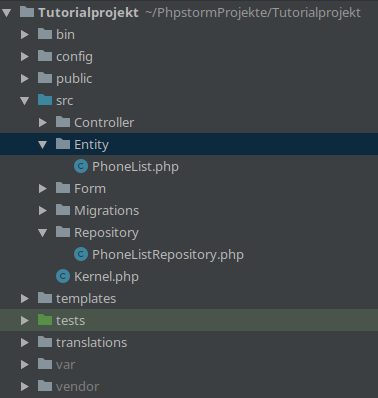Collapse the src folder arrow

pos(25,101)
